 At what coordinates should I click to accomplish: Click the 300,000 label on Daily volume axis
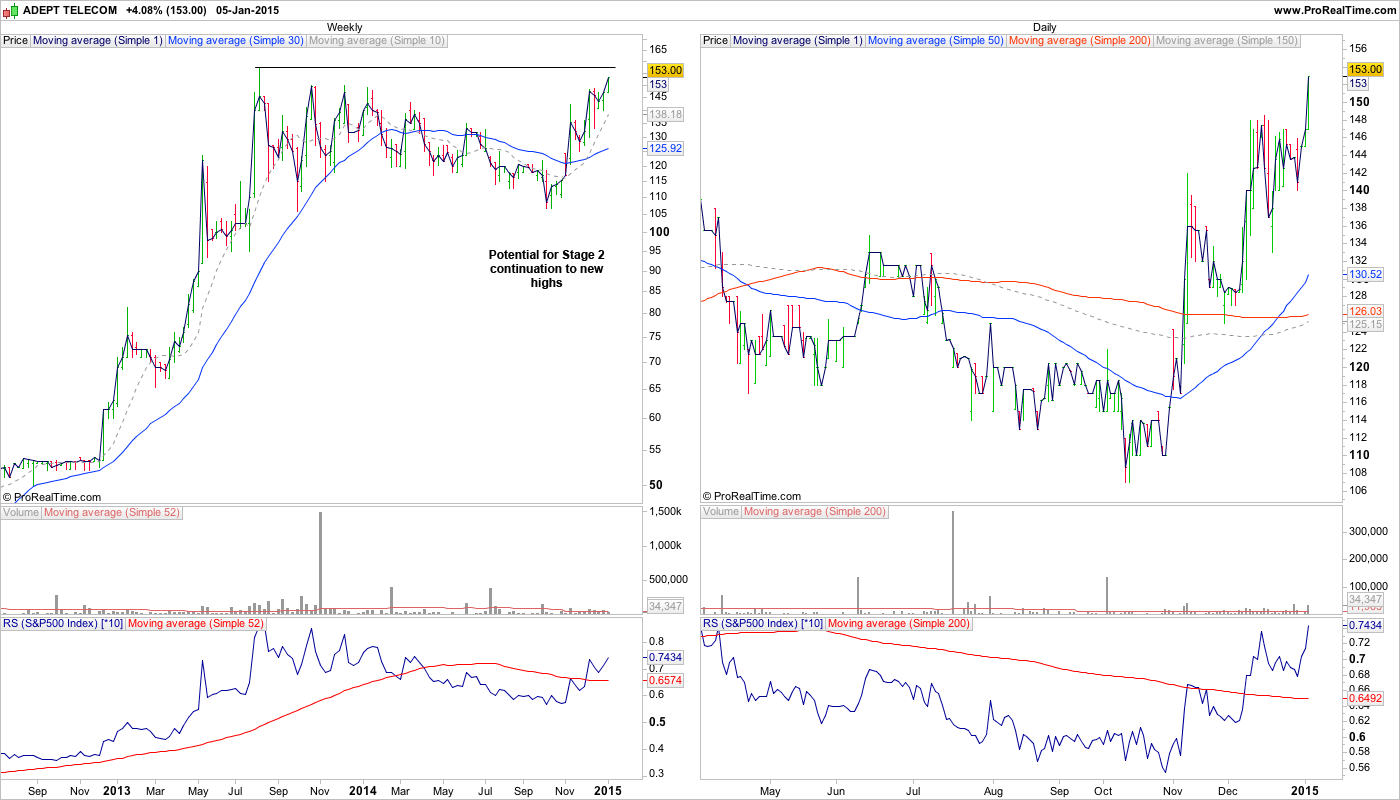tap(1368, 533)
